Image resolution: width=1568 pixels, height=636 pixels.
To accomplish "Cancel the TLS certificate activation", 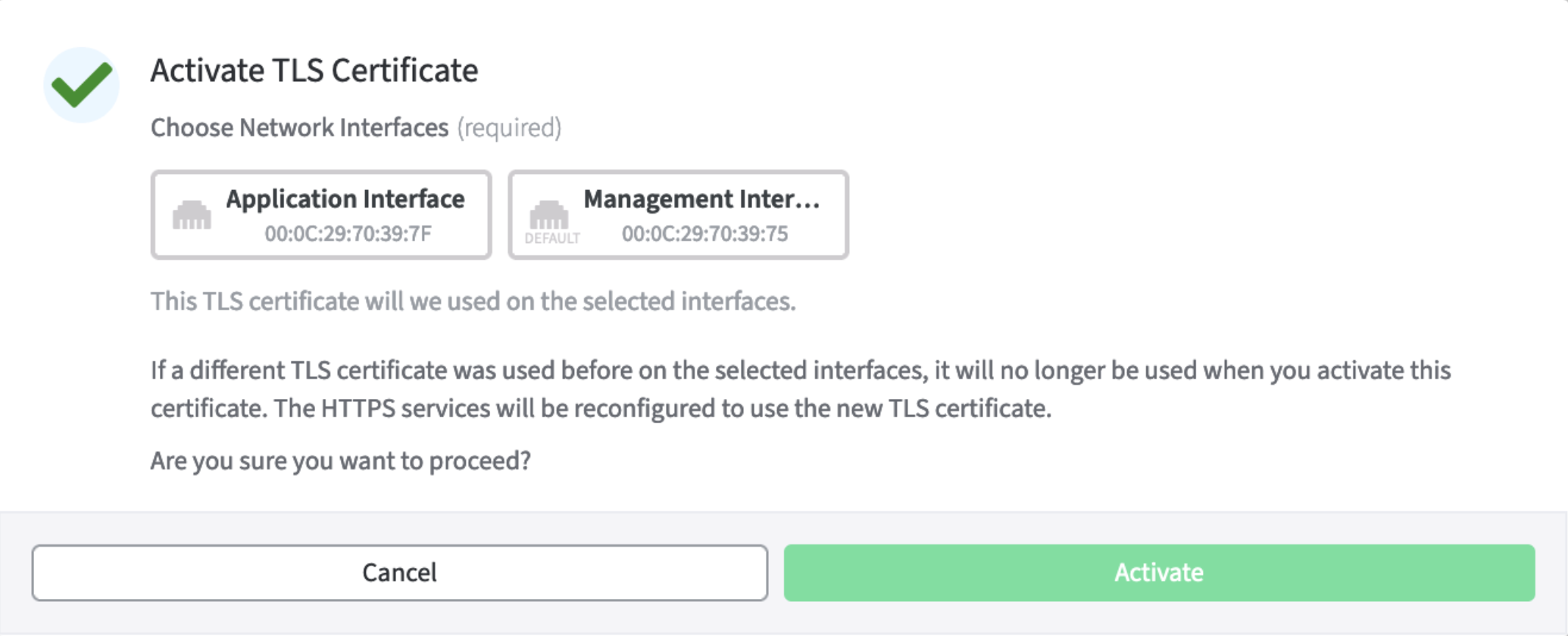I will (399, 572).
